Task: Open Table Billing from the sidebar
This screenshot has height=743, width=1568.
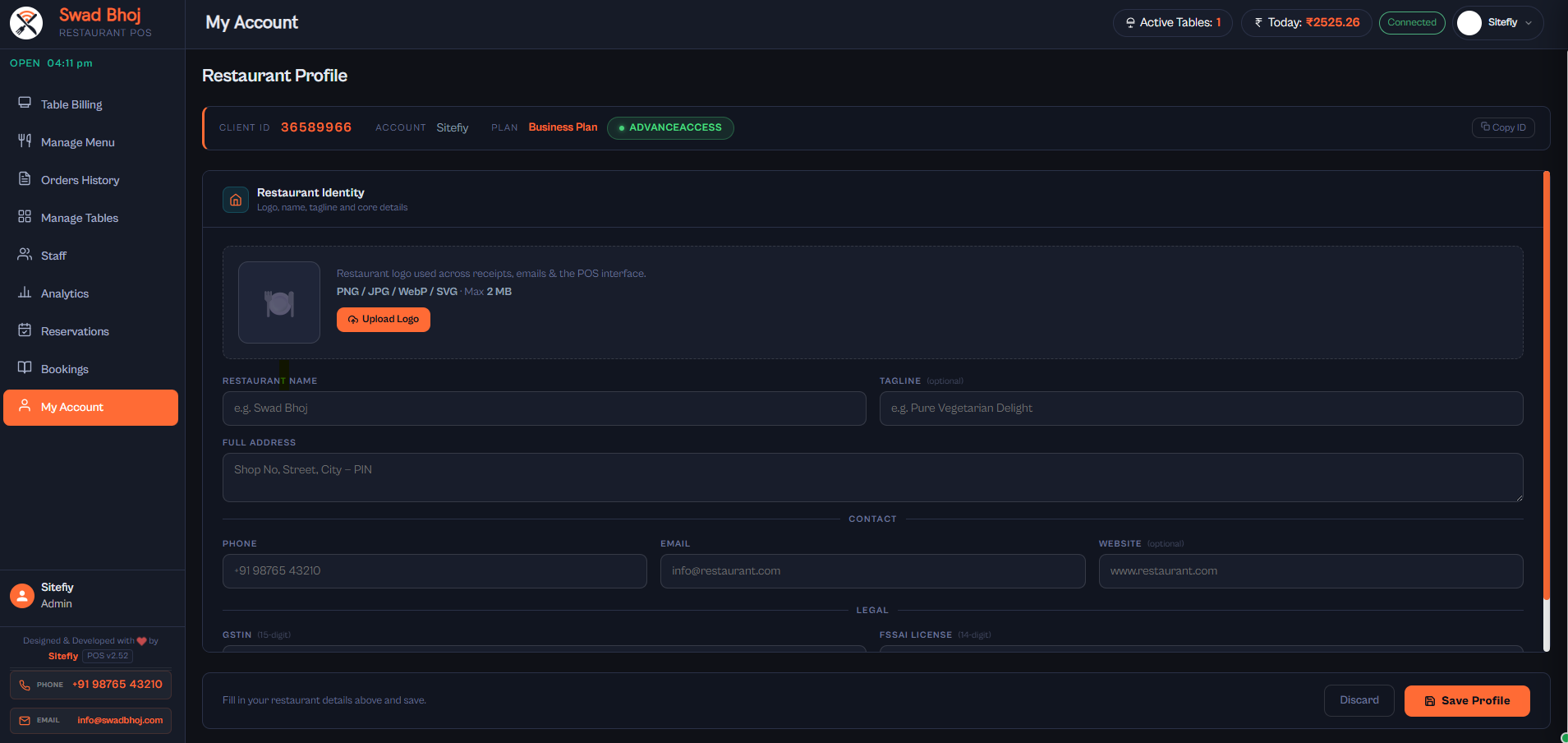Action: 71,104
